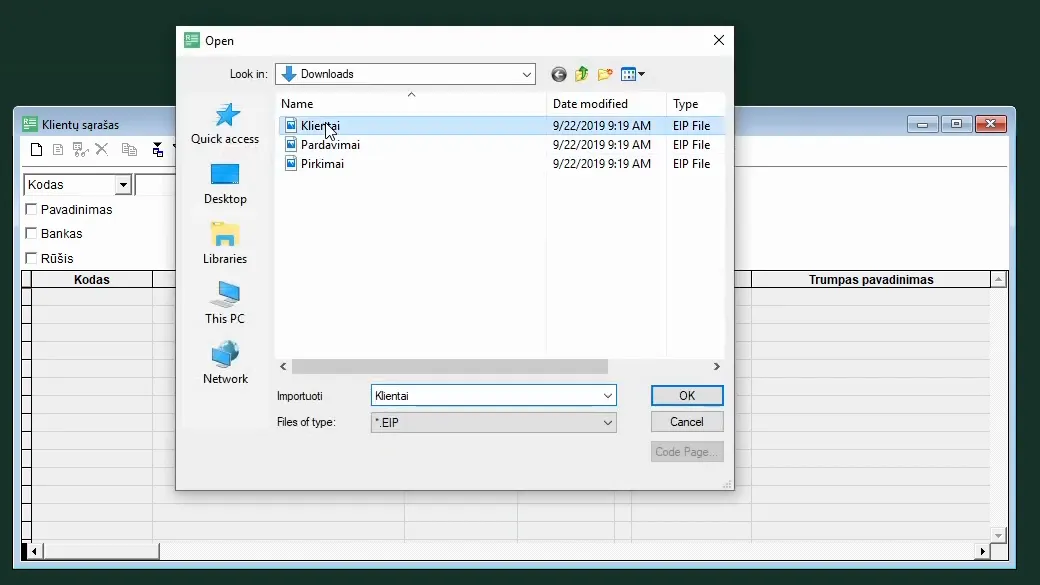Click the delete X icon in Klientų sąrašas toolbar
The width and height of the screenshot is (1040, 585).
[101, 149]
